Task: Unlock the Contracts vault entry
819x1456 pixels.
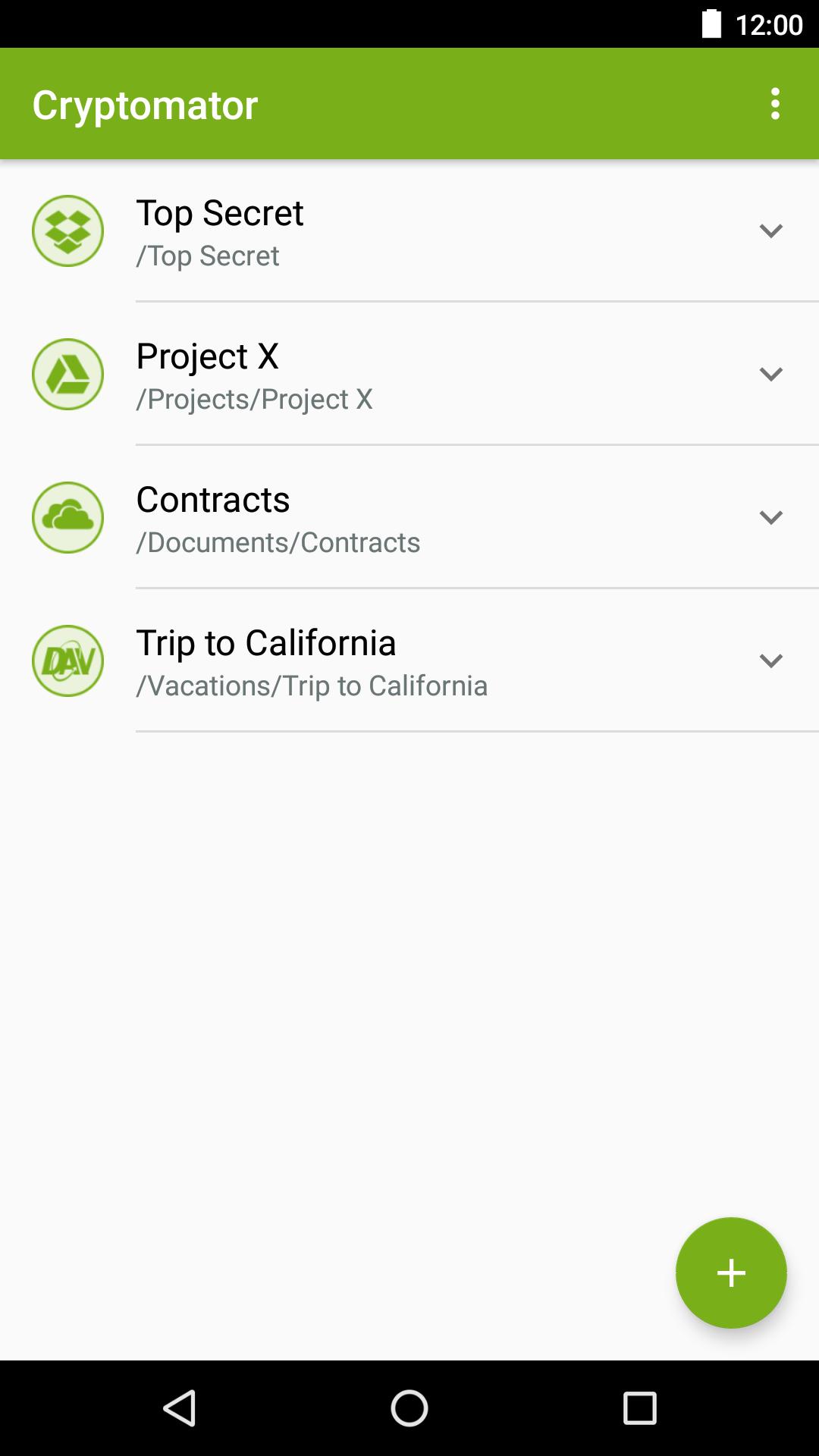Action: [409, 517]
